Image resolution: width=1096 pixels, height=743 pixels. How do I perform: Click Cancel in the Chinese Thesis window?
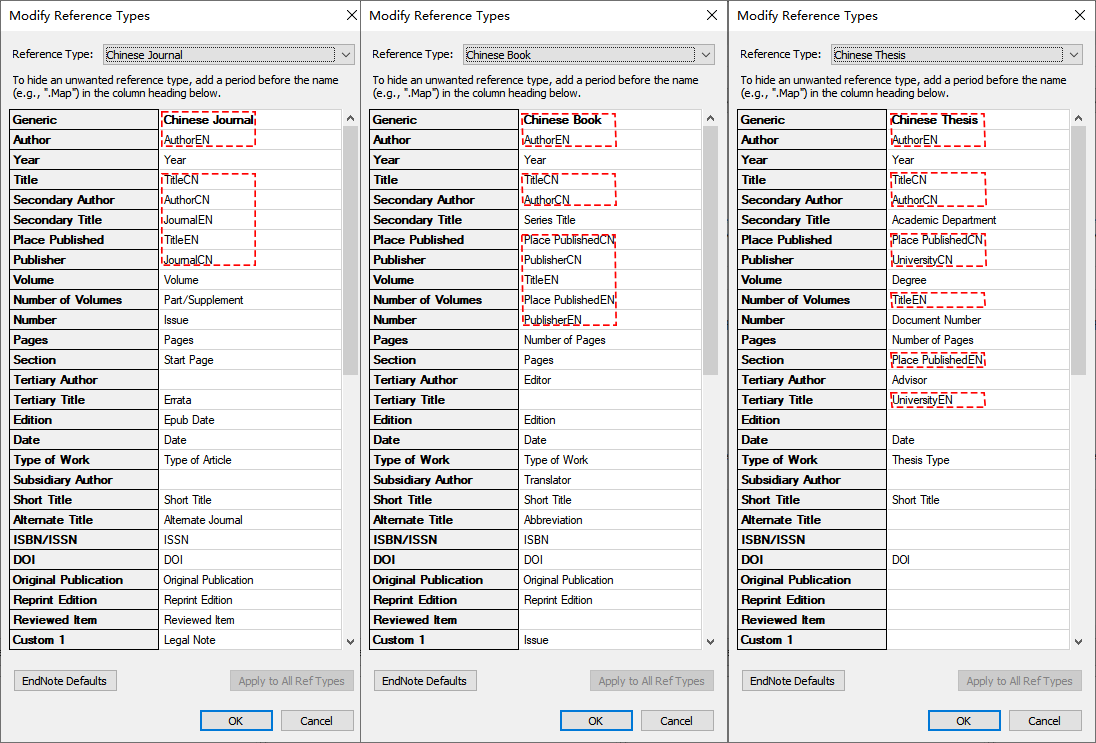coord(1044,721)
